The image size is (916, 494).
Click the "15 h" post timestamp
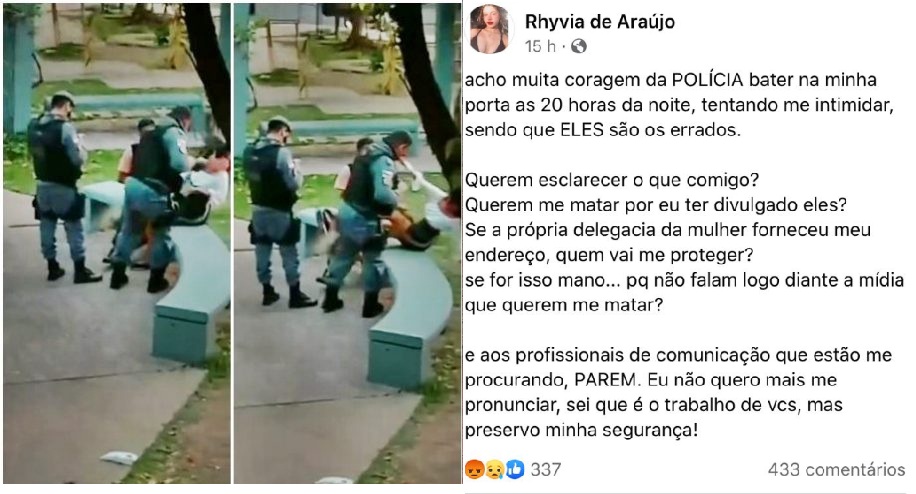540,46
